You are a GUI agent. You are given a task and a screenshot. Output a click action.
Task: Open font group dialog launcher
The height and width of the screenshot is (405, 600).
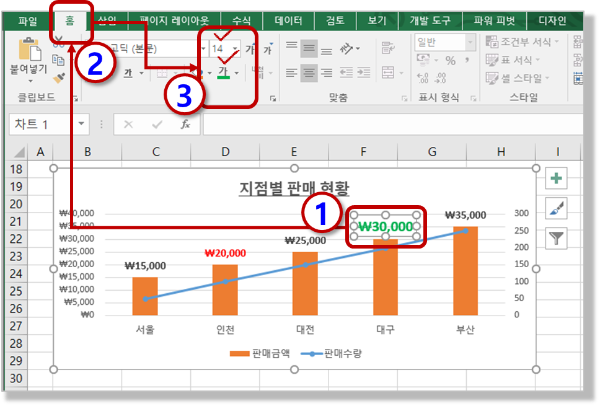273,99
